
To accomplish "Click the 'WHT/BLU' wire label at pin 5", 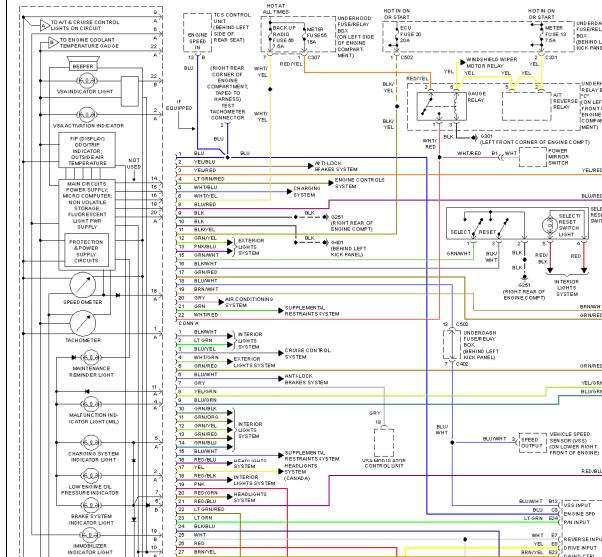I will pos(205,187).
